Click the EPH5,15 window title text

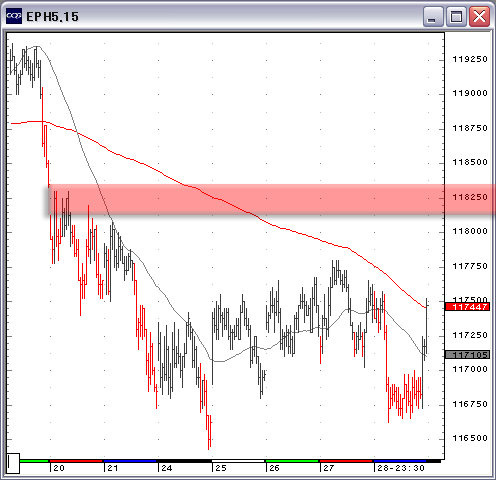coord(52,17)
